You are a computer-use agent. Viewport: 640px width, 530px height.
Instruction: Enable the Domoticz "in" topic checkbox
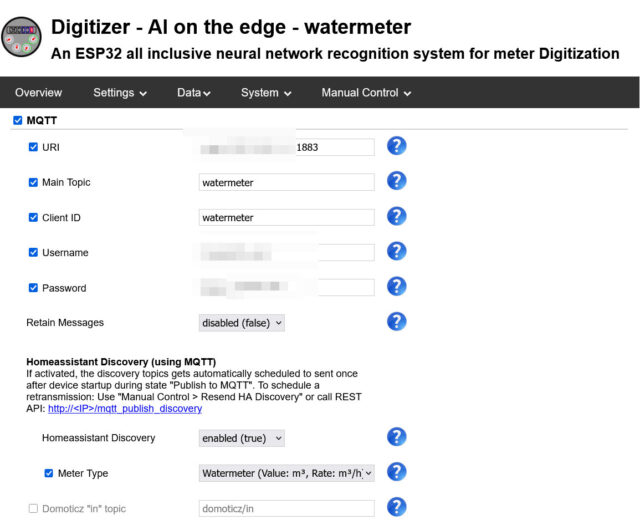(34, 509)
